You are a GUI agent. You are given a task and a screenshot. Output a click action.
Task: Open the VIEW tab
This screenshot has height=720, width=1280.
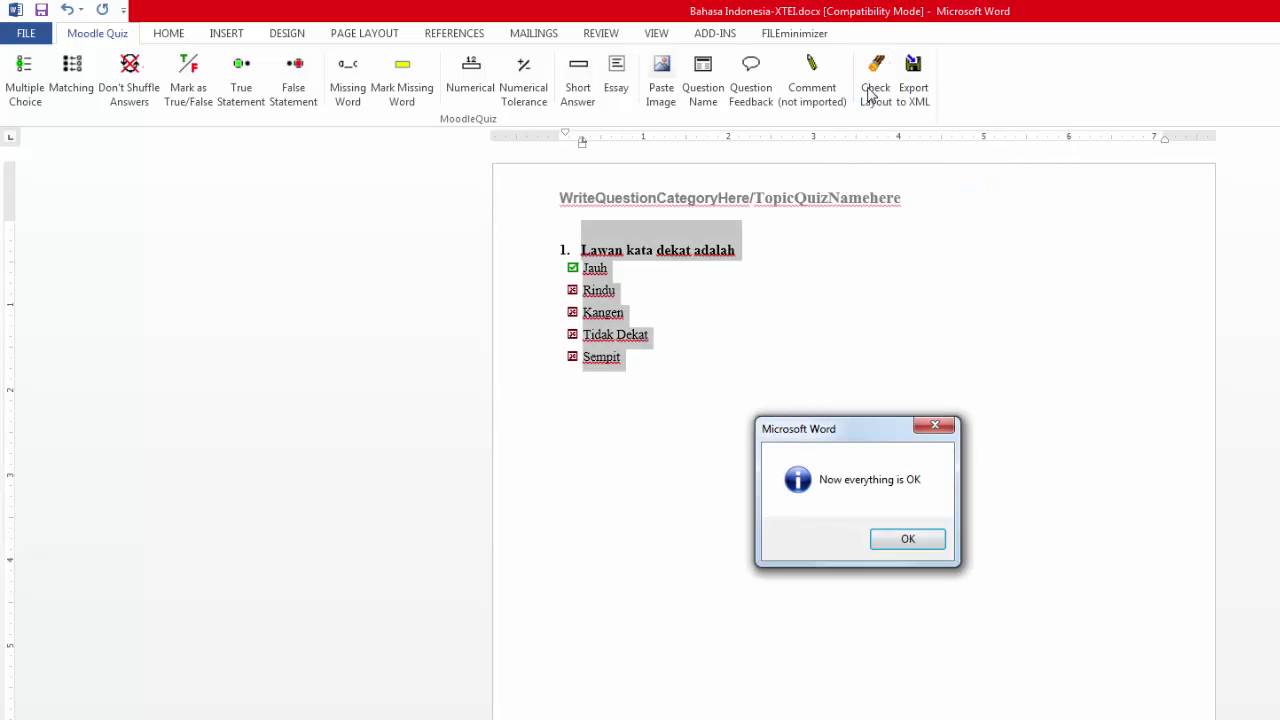pos(656,33)
